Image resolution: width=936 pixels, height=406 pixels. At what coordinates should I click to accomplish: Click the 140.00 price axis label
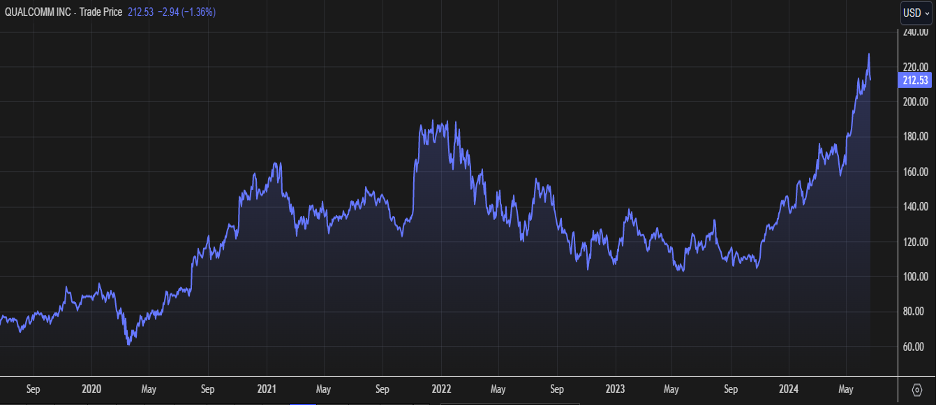916,207
